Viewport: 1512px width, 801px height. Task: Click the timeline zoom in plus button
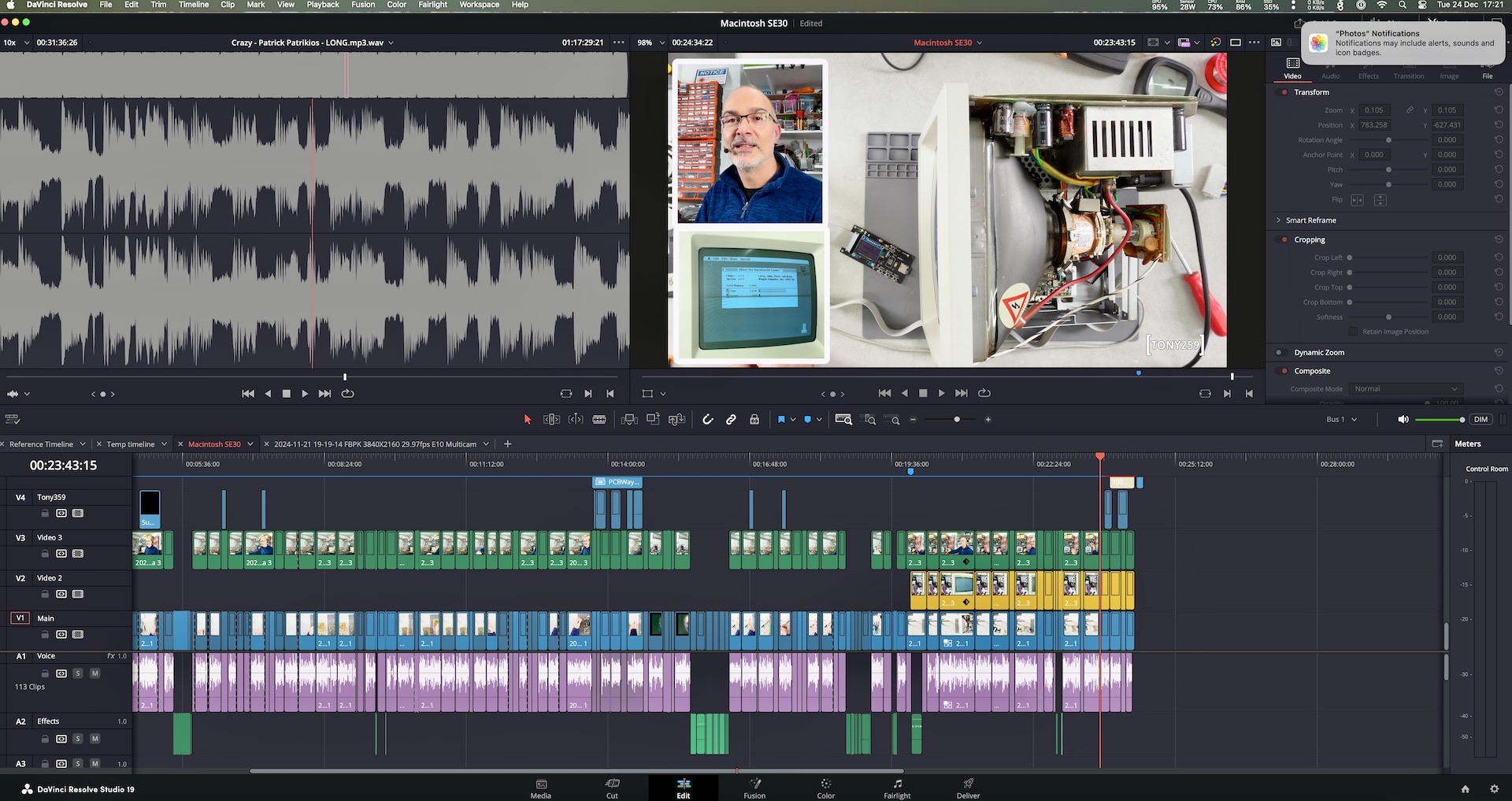pyautogui.click(x=988, y=420)
